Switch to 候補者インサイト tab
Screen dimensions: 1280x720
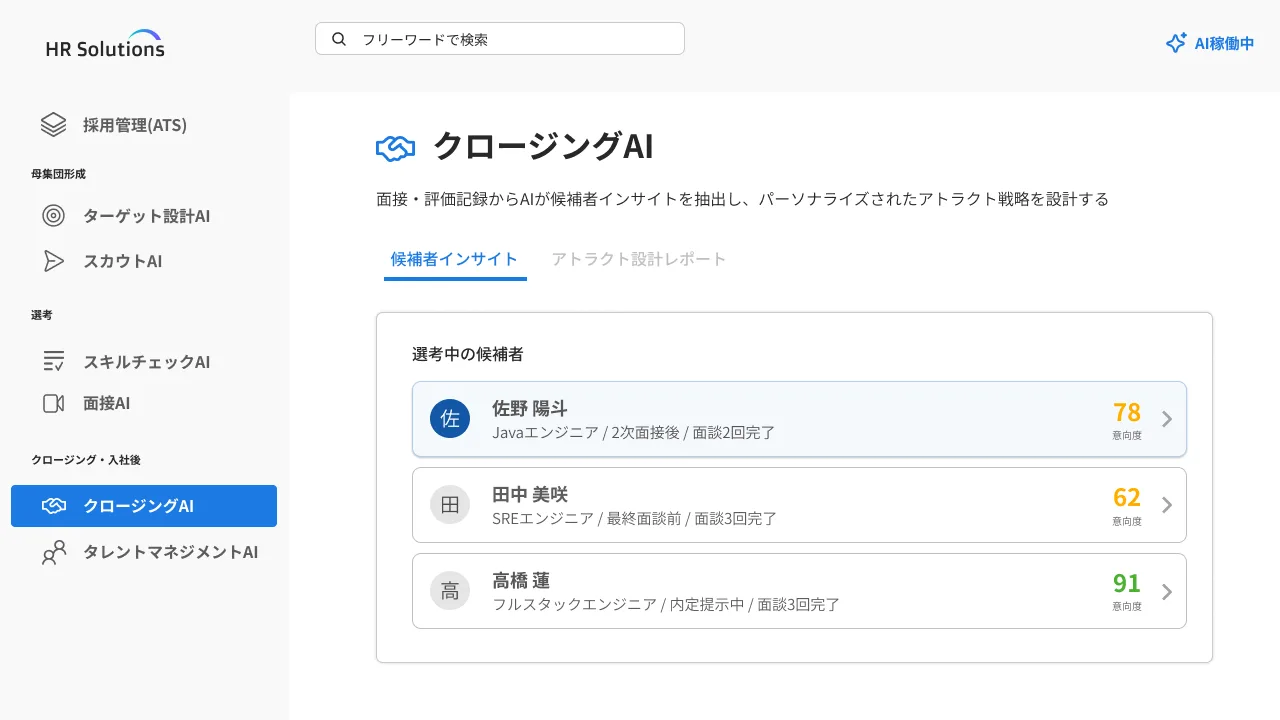click(455, 259)
